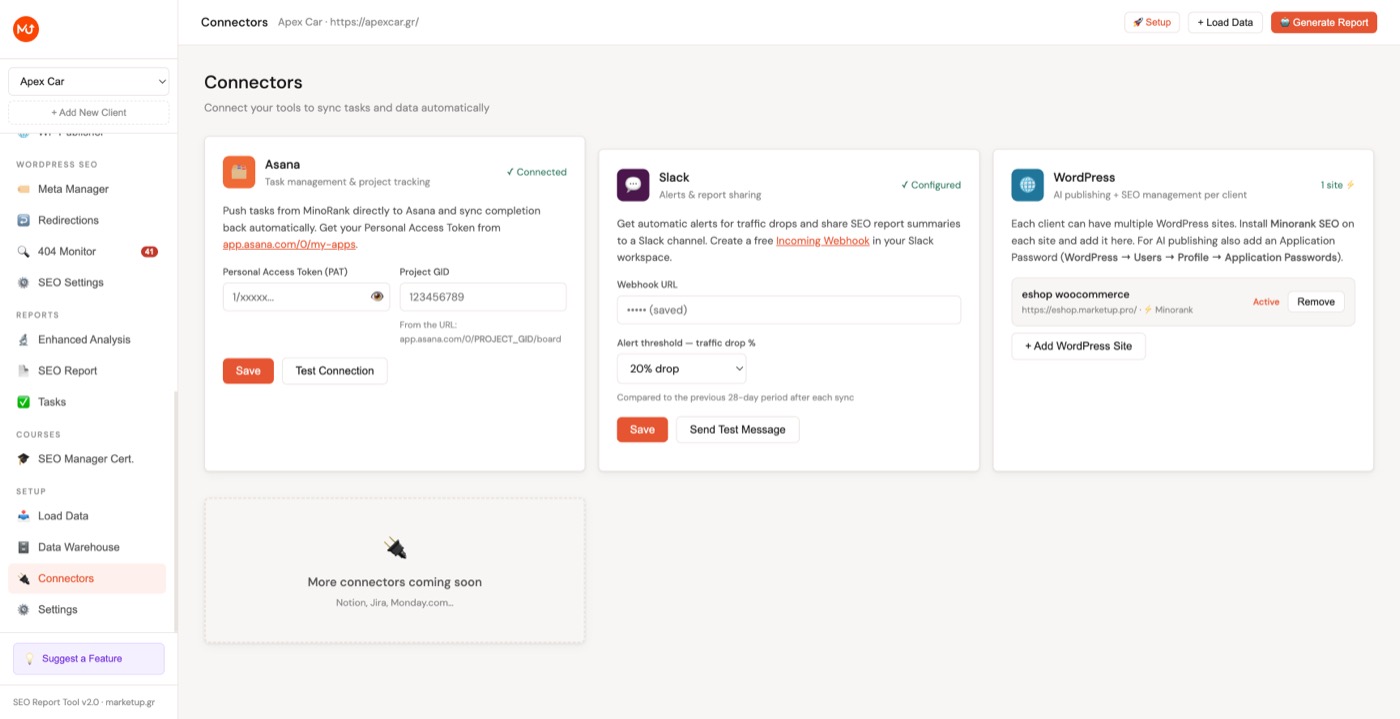
Task: Click the plug icon in coming-soon card
Action: pos(395,548)
